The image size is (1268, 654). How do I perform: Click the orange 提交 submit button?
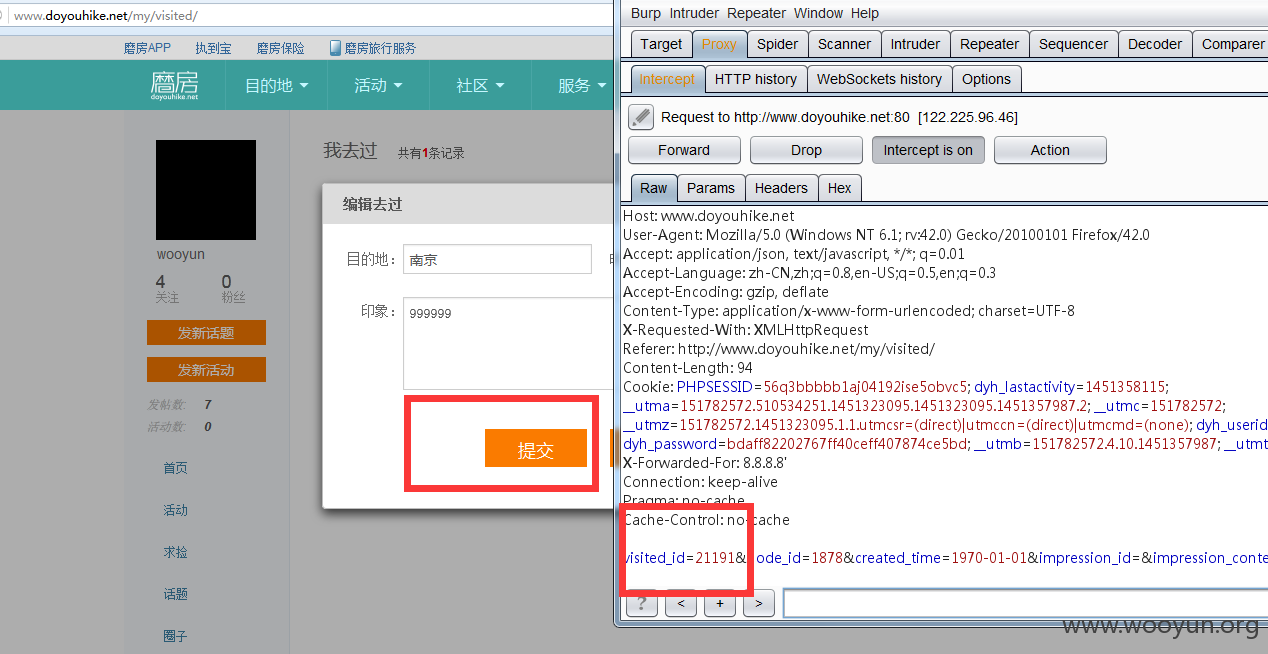[x=535, y=449]
